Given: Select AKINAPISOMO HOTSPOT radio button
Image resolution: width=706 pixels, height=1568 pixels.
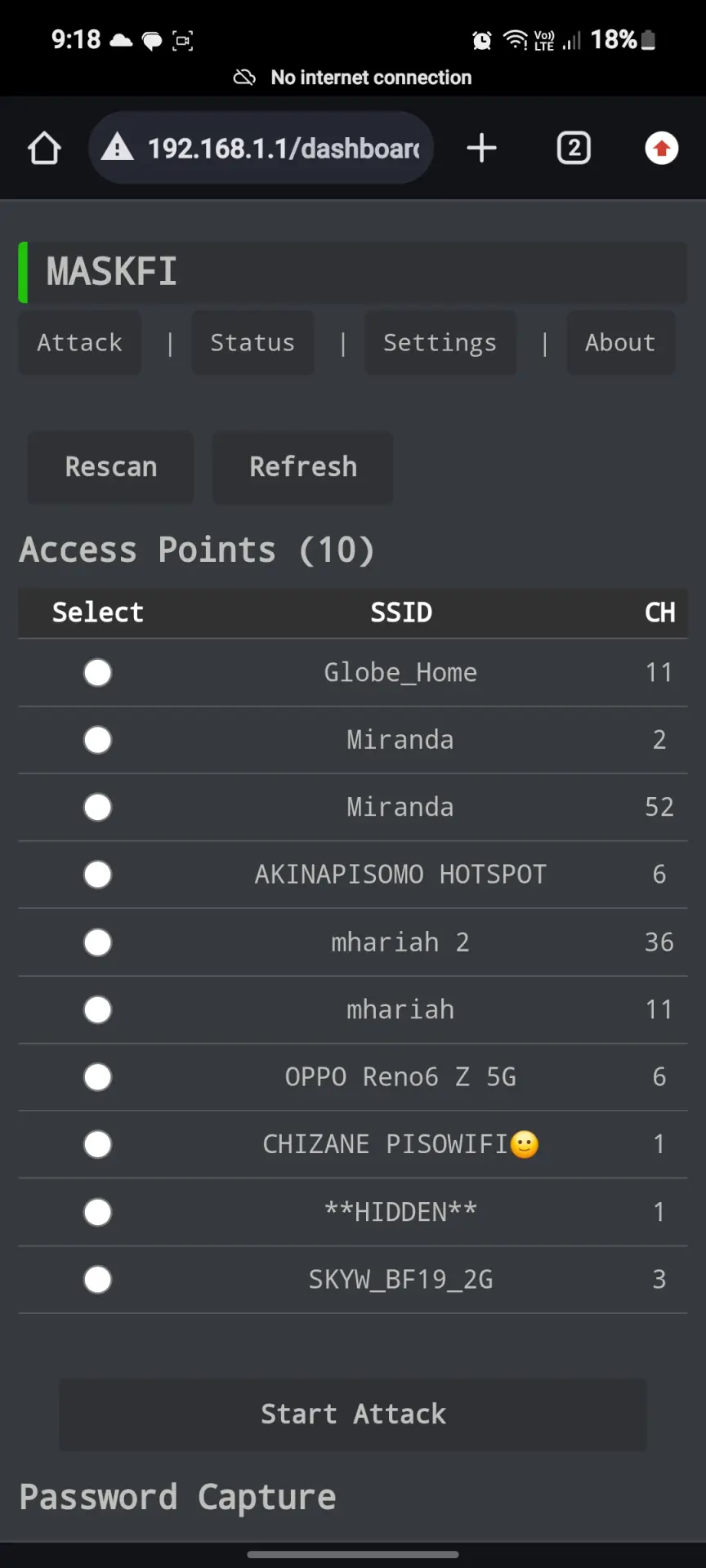Looking at the screenshot, I should [98, 875].
